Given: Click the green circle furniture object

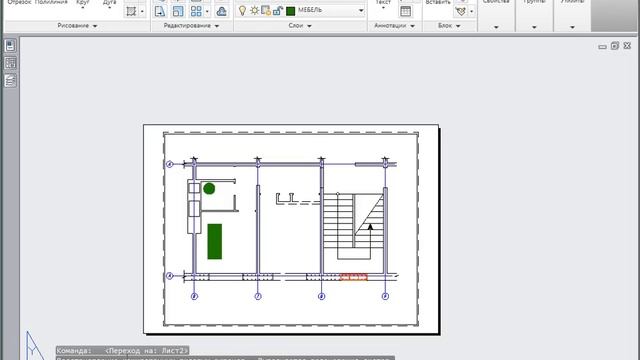Looking at the screenshot, I should coord(209,189).
